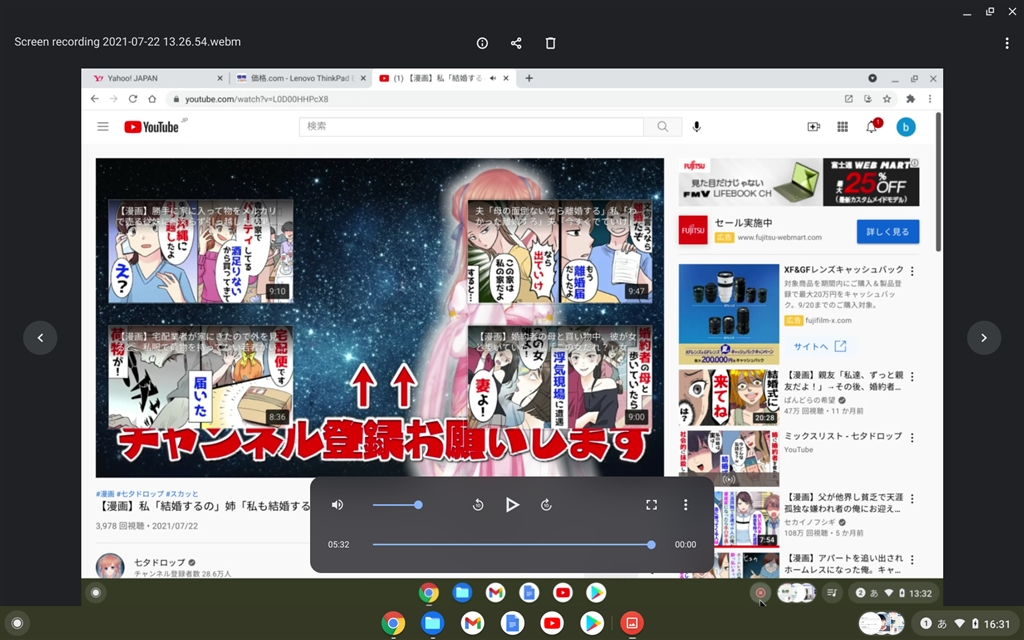Click the youtube.com address bar
This screenshot has height=640, width=1024.
tap(503, 99)
